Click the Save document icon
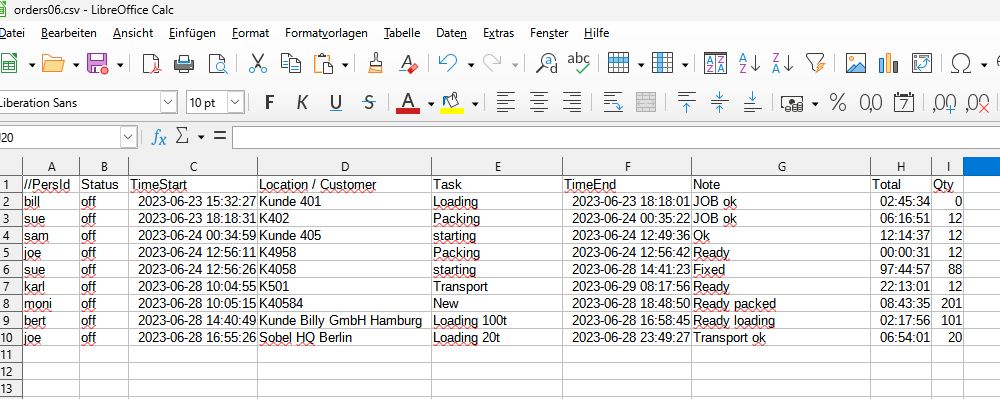The height and width of the screenshot is (399, 1000). (98, 63)
